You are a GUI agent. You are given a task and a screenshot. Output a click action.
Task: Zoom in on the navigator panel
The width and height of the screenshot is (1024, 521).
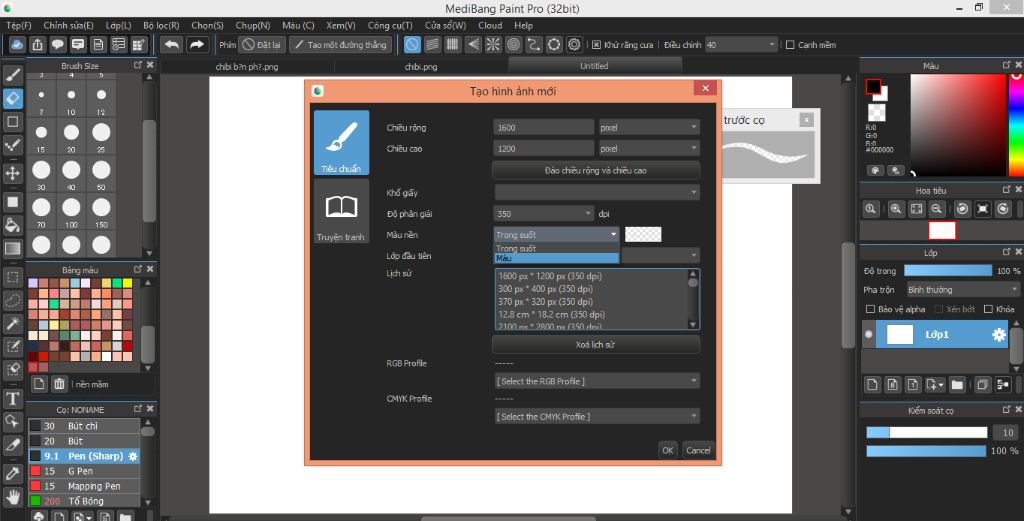895,209
